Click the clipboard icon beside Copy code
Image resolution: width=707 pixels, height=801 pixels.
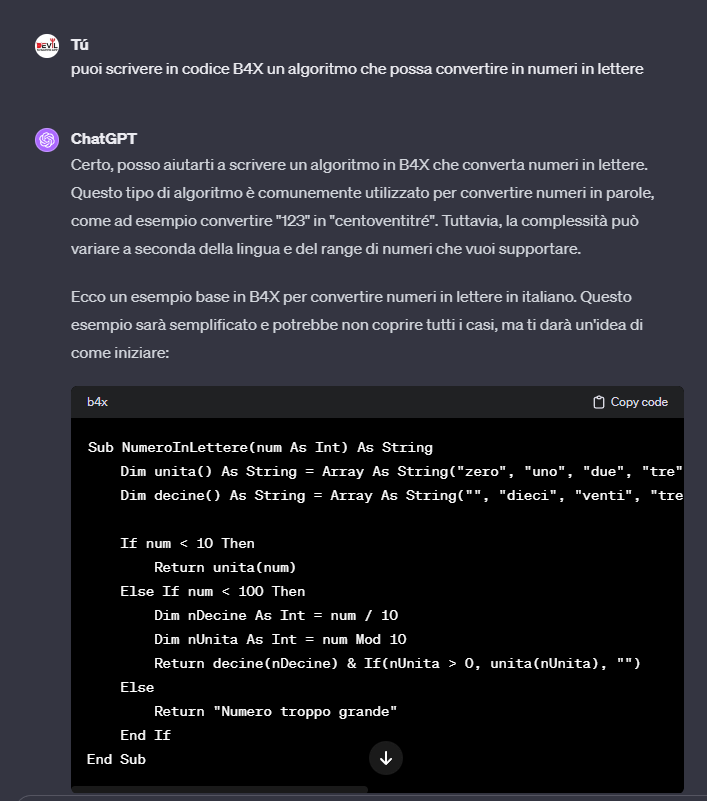pos(599,402)
